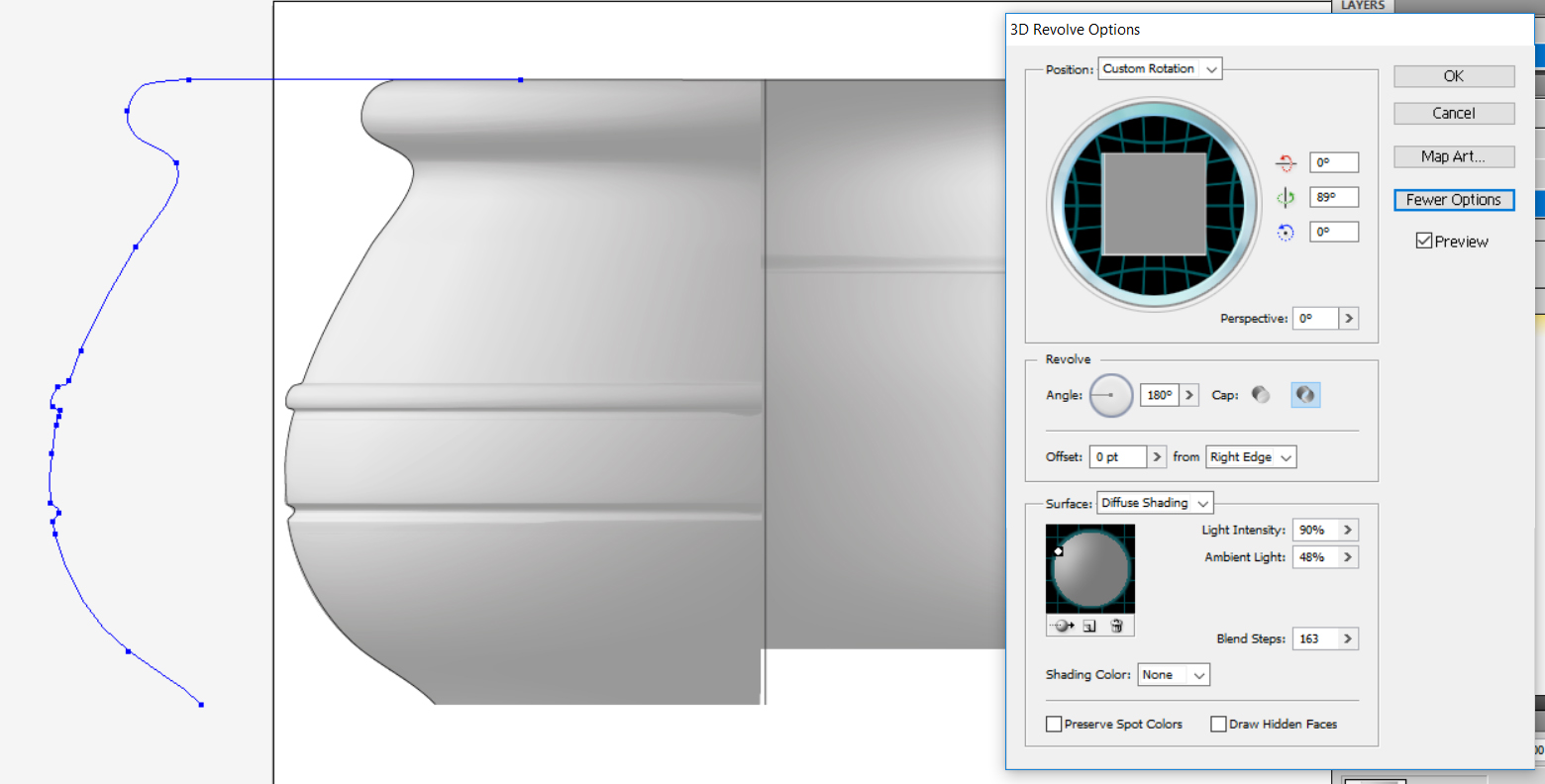Move selected light to back of object
This screenshot has height=784, width=1545.
click(x=1063, y=626)
